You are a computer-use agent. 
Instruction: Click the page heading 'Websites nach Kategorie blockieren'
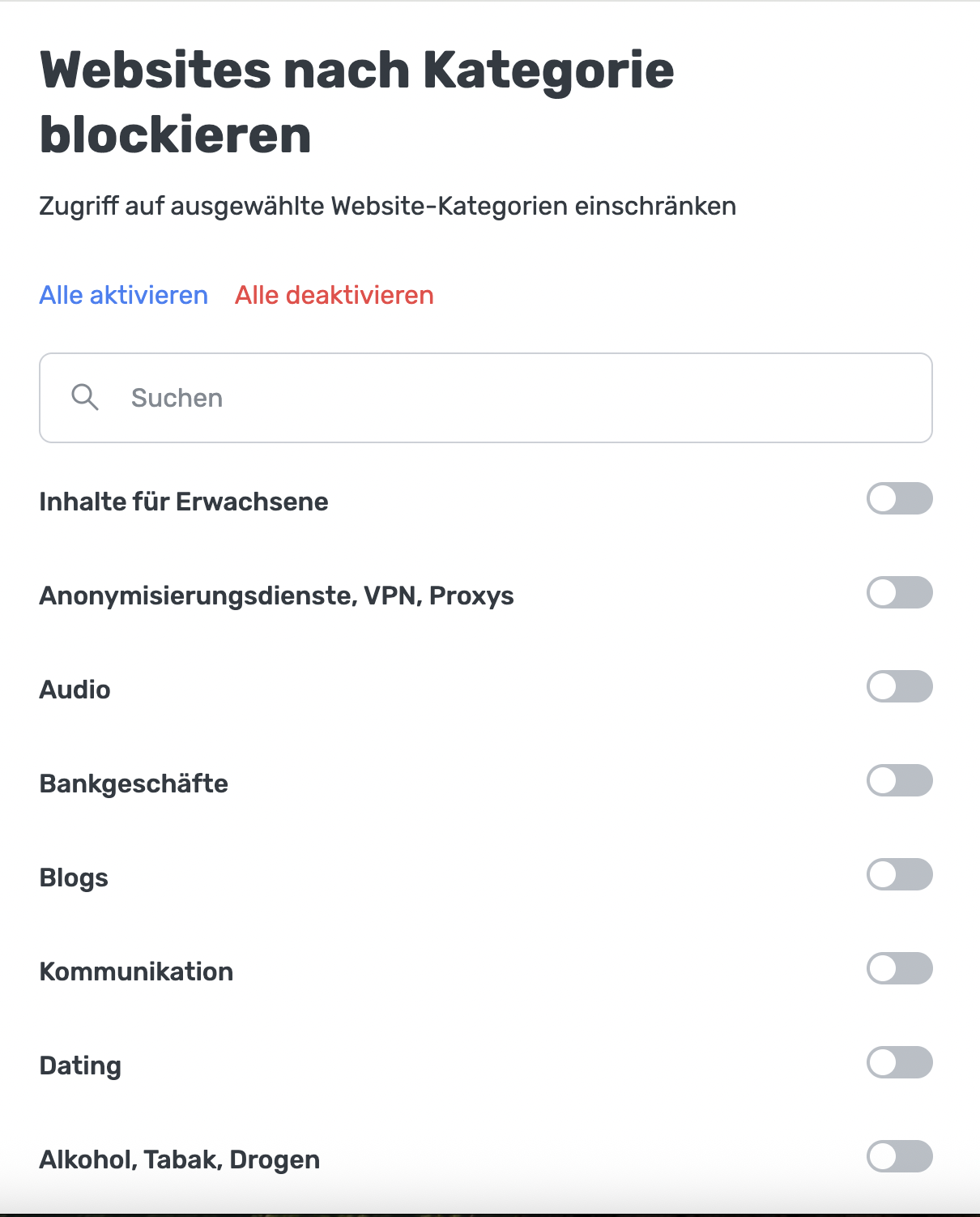356,99
